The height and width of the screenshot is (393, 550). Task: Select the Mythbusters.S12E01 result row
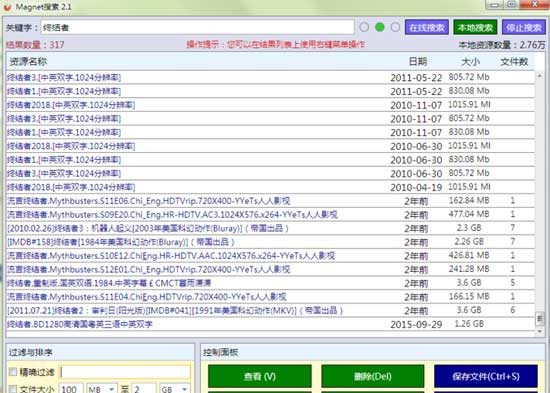[x=270, y=269]
